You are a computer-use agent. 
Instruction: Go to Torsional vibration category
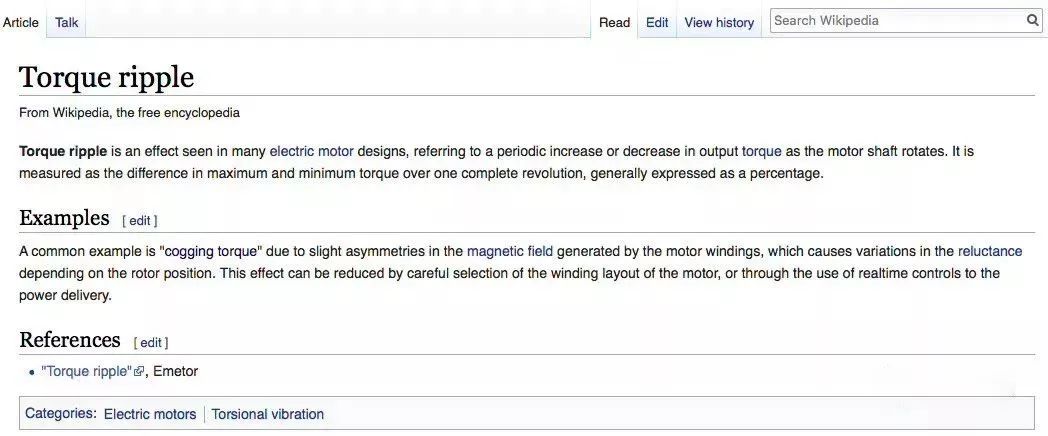(x=267, y=414)
